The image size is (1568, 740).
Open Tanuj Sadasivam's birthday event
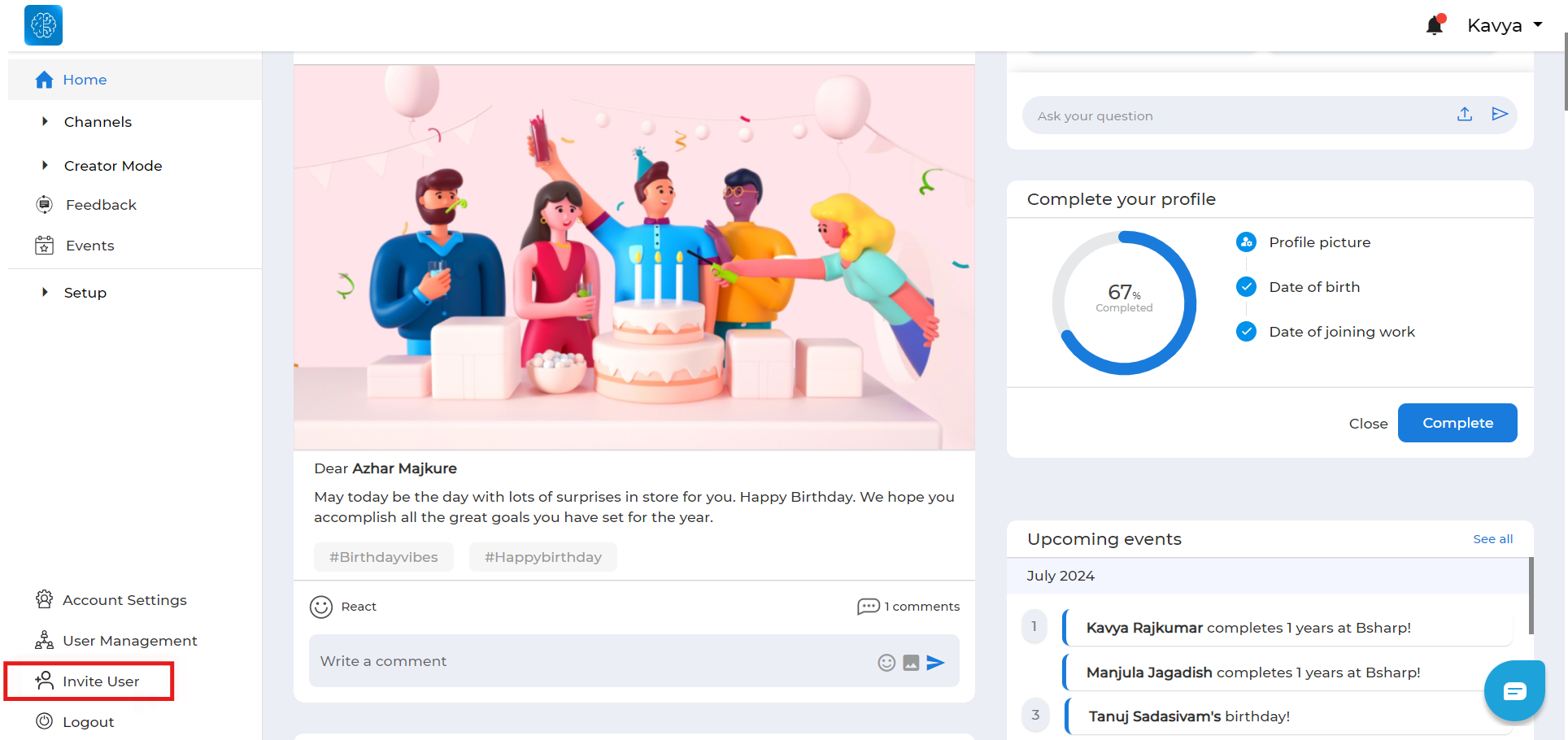click(1287, 716)
